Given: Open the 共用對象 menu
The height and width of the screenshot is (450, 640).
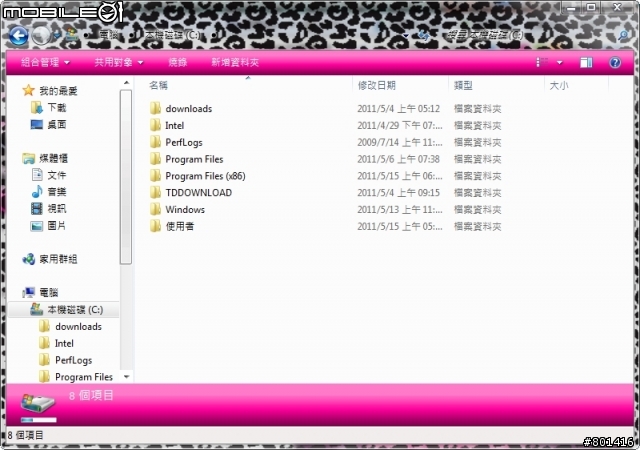Looking at the screenshot, I should [x=119, y=62].
